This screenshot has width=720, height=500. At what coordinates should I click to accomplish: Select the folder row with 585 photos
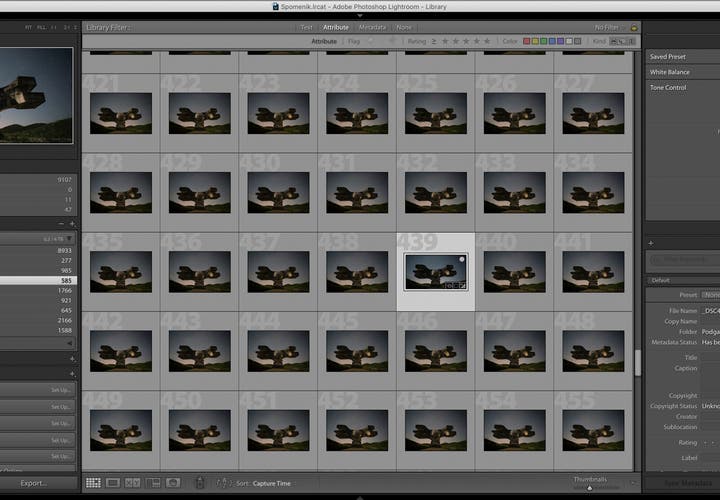click(38, 280)
